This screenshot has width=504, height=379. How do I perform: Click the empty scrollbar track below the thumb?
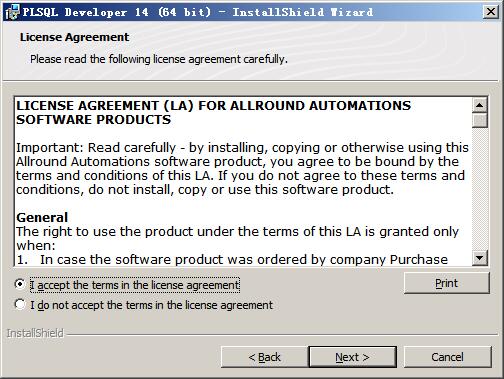(x=480, y=189)
